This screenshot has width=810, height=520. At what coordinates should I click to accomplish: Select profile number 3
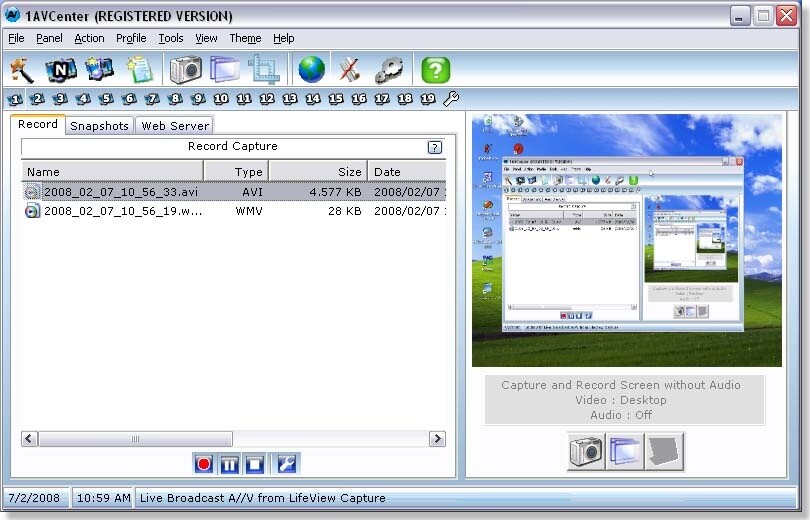(x=60, y=99)
